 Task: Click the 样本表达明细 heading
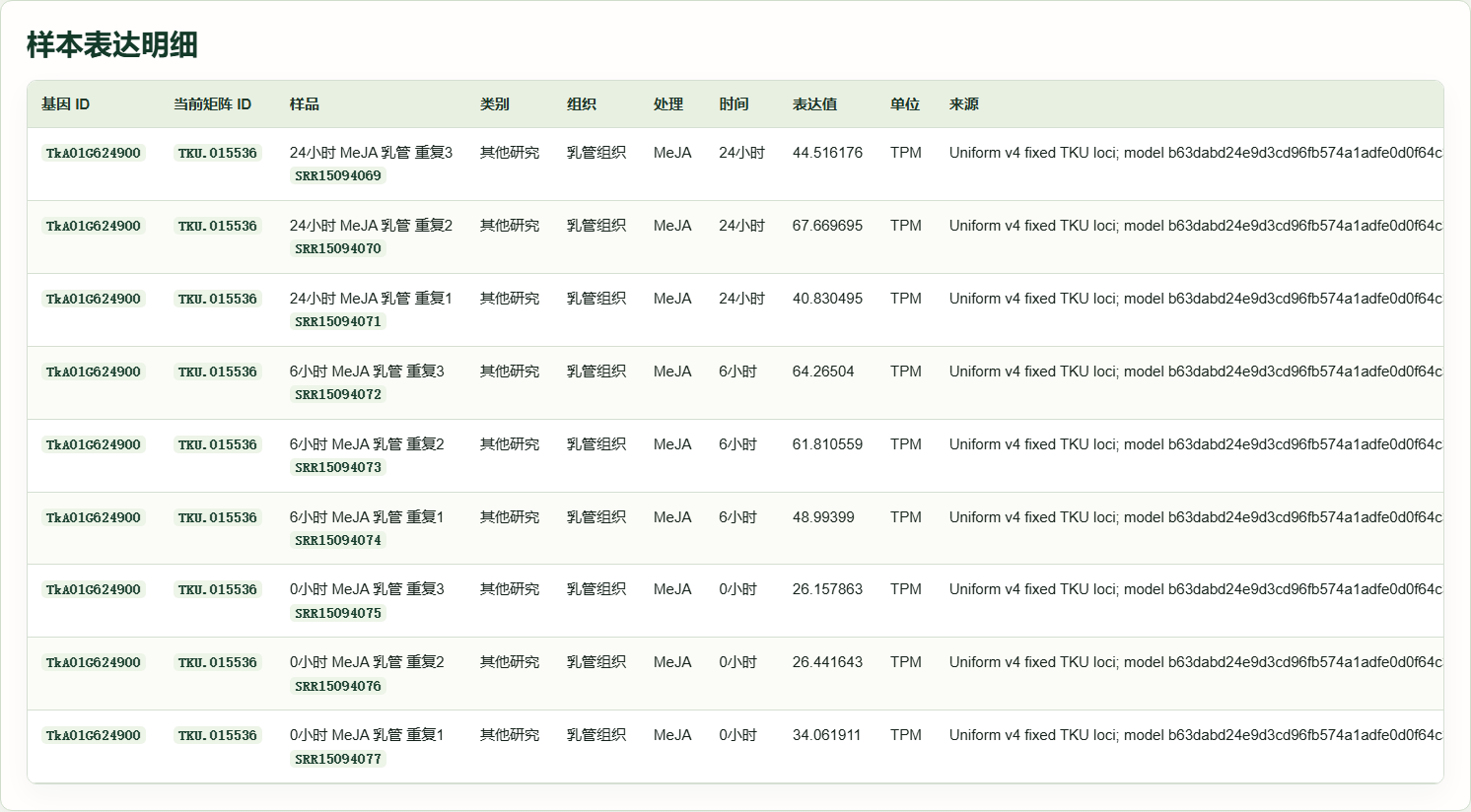tap(112, 44)
